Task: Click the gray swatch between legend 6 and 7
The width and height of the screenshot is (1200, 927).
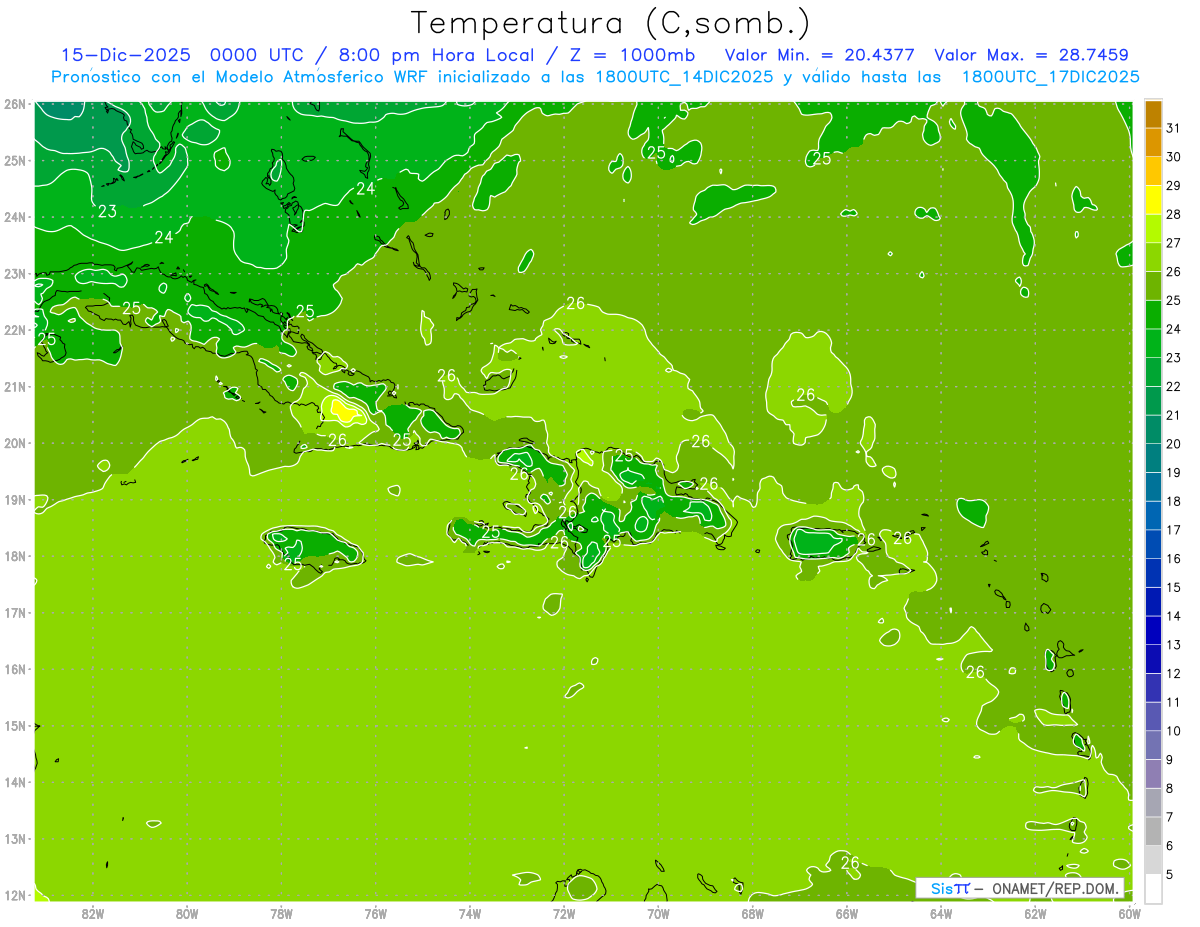Action: pyautogui.click(x=1153, y=831)
